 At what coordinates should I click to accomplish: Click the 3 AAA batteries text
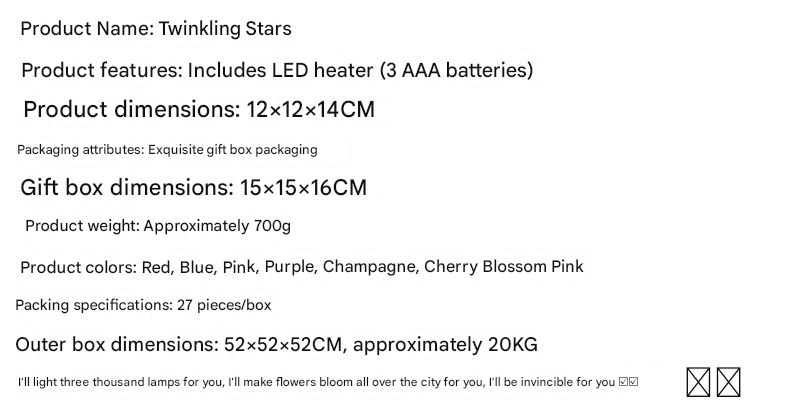(x=456, y=70)
